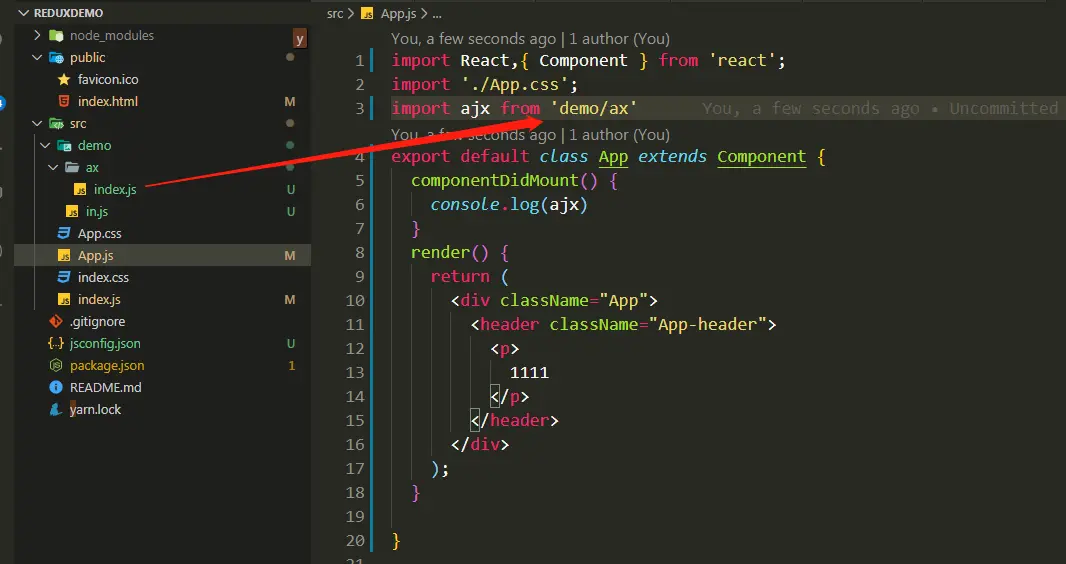Click the Node icon of package.json
The width and height of the screenshot is (1066, 564).
(56, 366)
